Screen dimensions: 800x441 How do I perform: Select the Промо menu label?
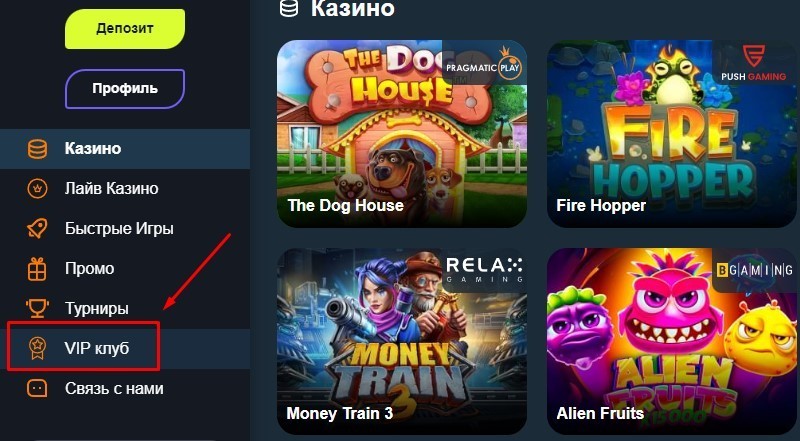[90, 268]
